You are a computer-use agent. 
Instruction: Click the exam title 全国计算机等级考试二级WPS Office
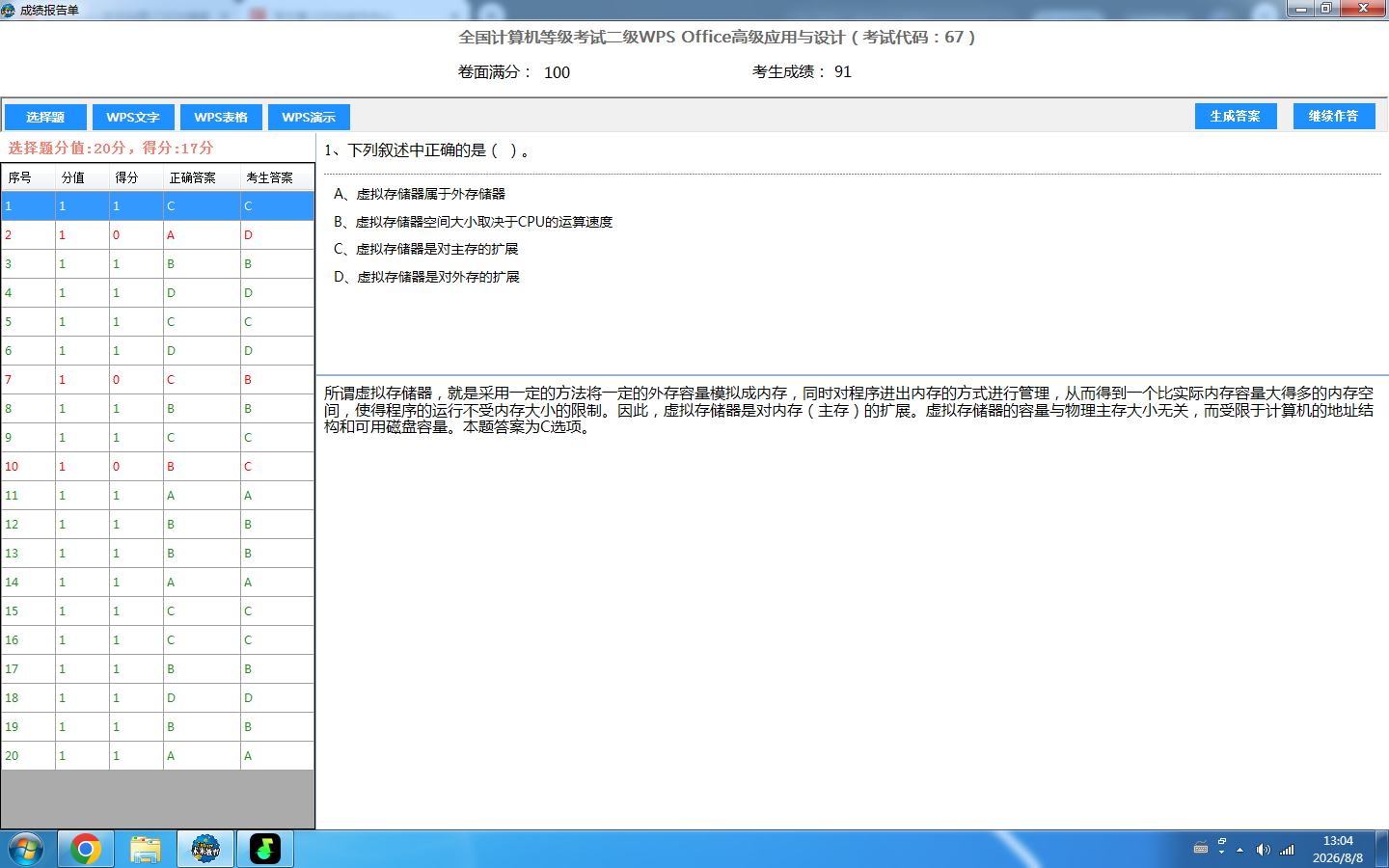tap(717, 37)
